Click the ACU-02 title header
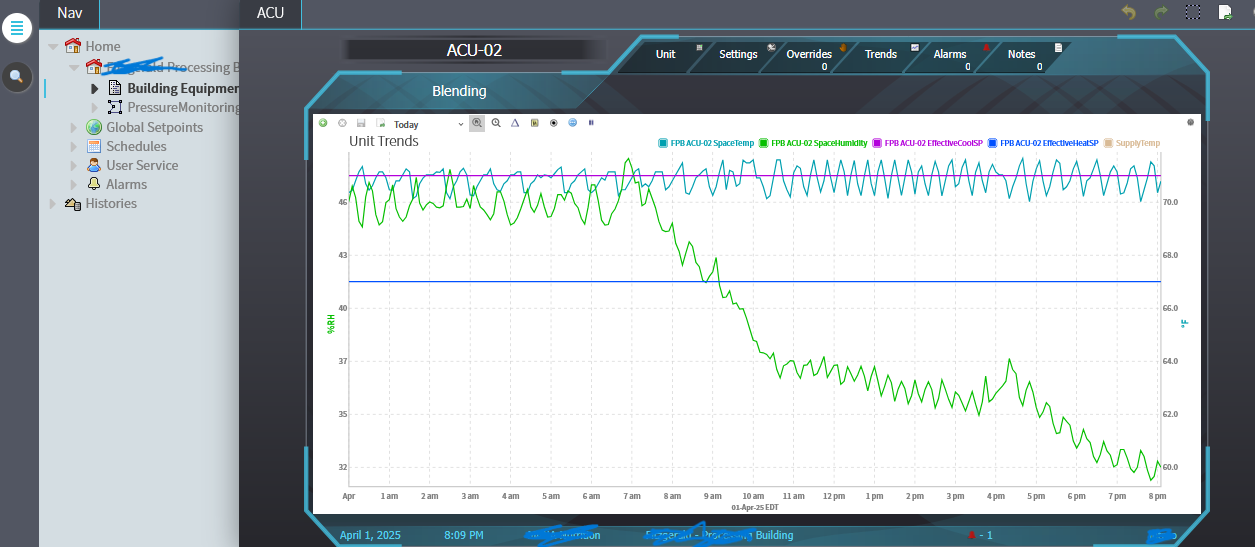Screen dimensions: 1255x547 [474, 50]
